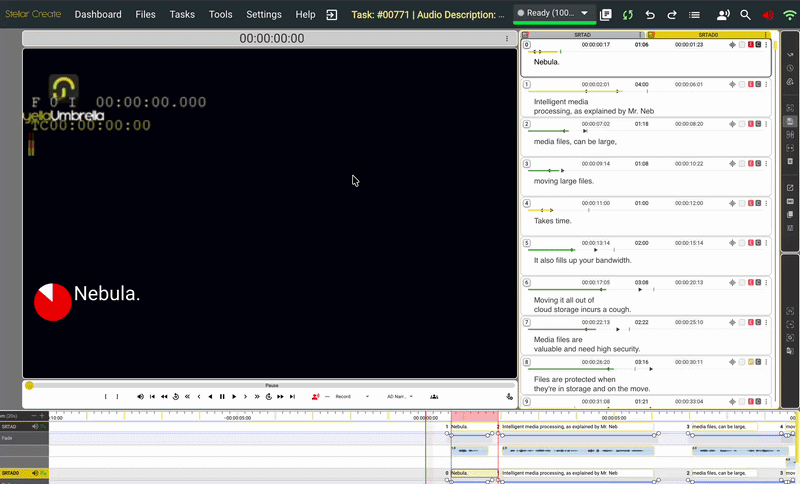The width and height of the screenshot is (800, 484).
Task: Jump to the end of the video
Action: click(292, 396)
